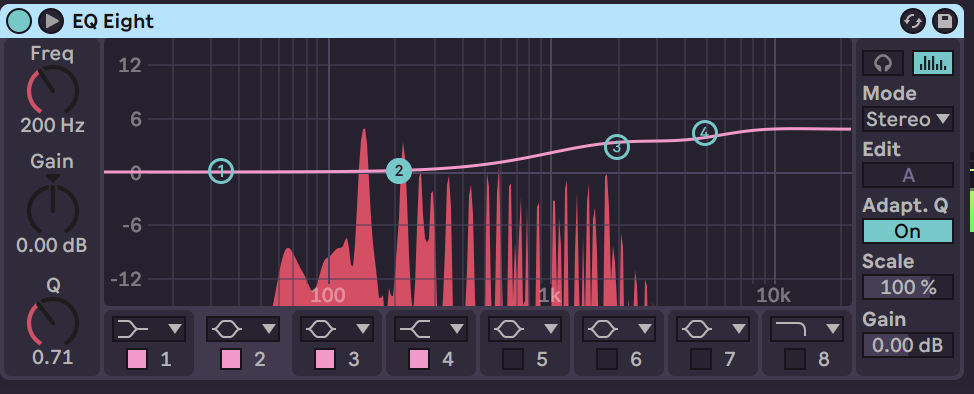Select band 8 number label
Image resolution: width=974 pixels, height=394 pixels.
tap(824, 359)
